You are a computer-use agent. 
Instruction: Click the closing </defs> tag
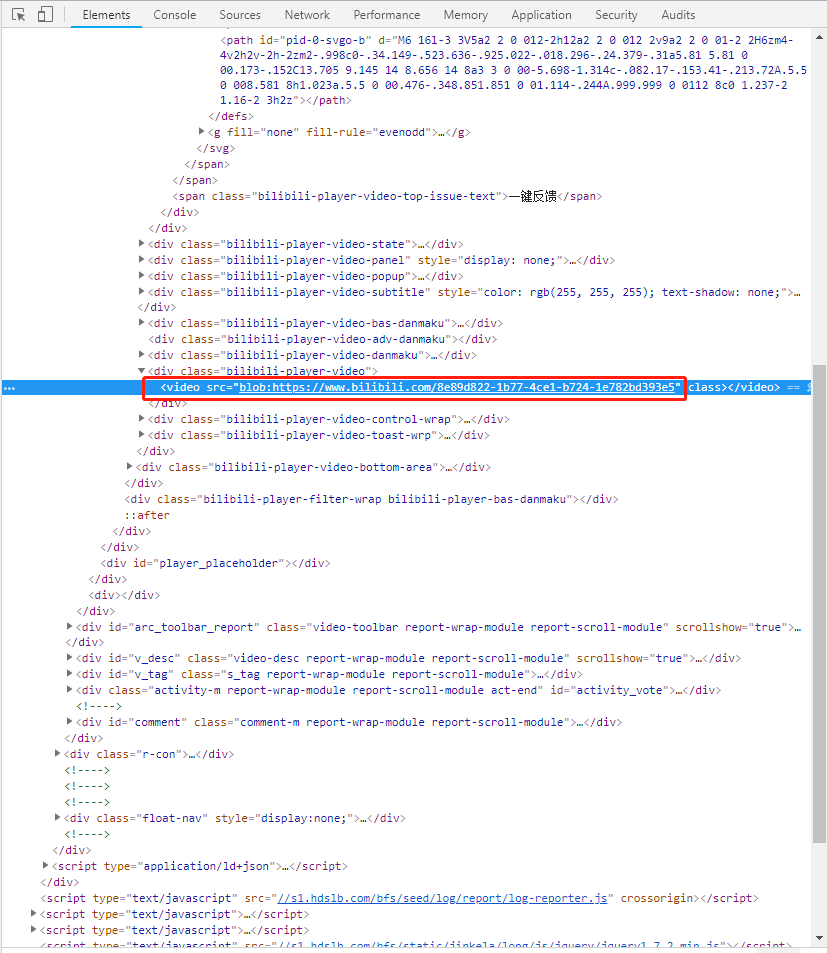click(x=232, y=116)
